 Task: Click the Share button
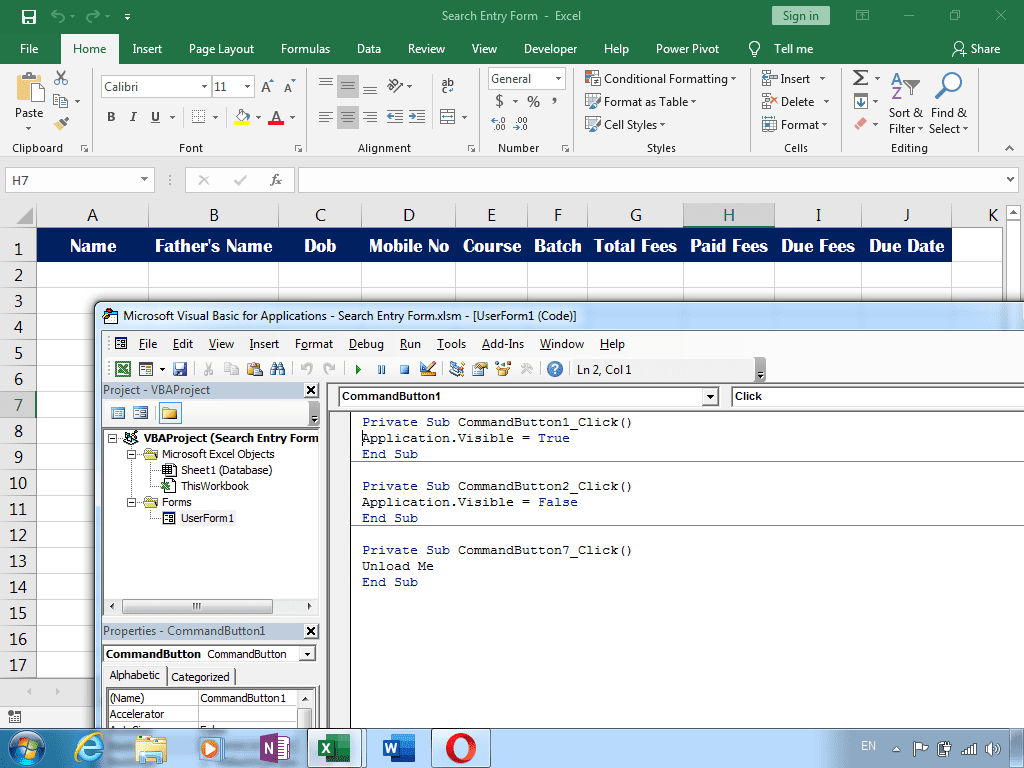point(976,49)
